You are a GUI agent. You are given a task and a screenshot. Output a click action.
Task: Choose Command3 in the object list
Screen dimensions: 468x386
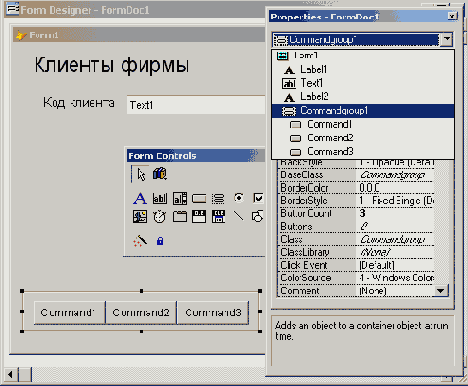click(x=363, y=151)
